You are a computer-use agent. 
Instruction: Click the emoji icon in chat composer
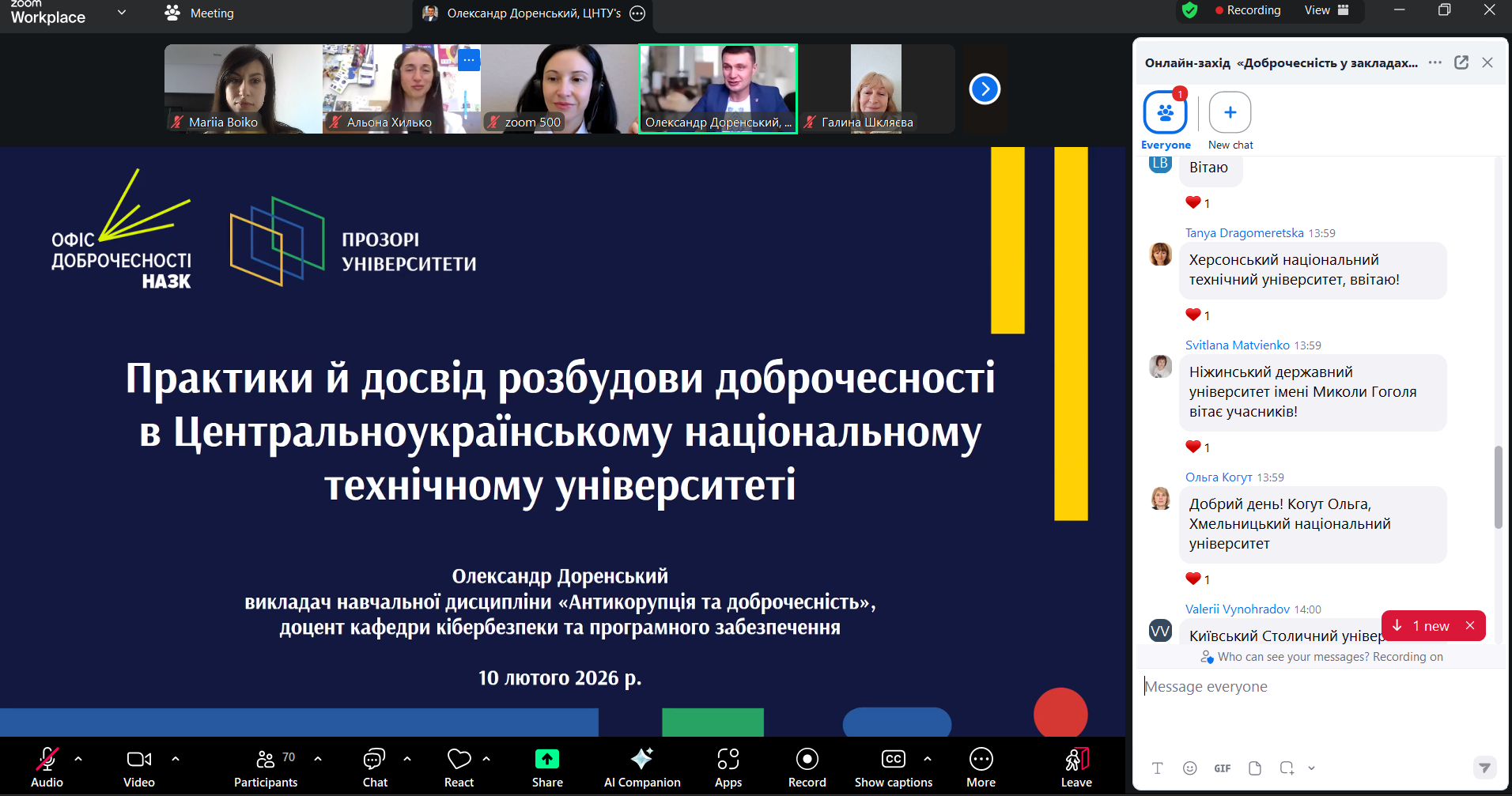pyautogui.click(x=1189, y=768)
